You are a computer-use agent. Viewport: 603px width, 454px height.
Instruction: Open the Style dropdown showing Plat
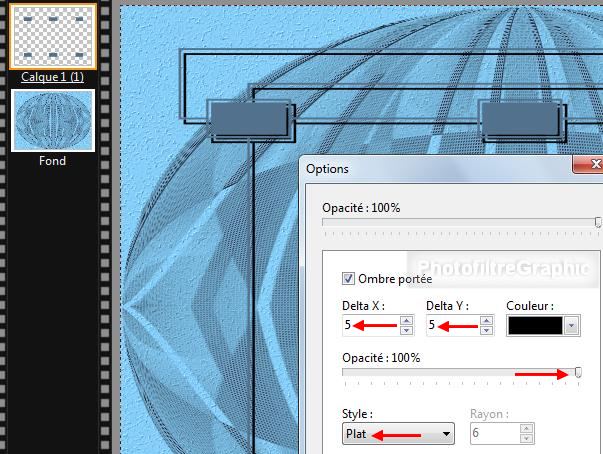click(x=397, y=433)
